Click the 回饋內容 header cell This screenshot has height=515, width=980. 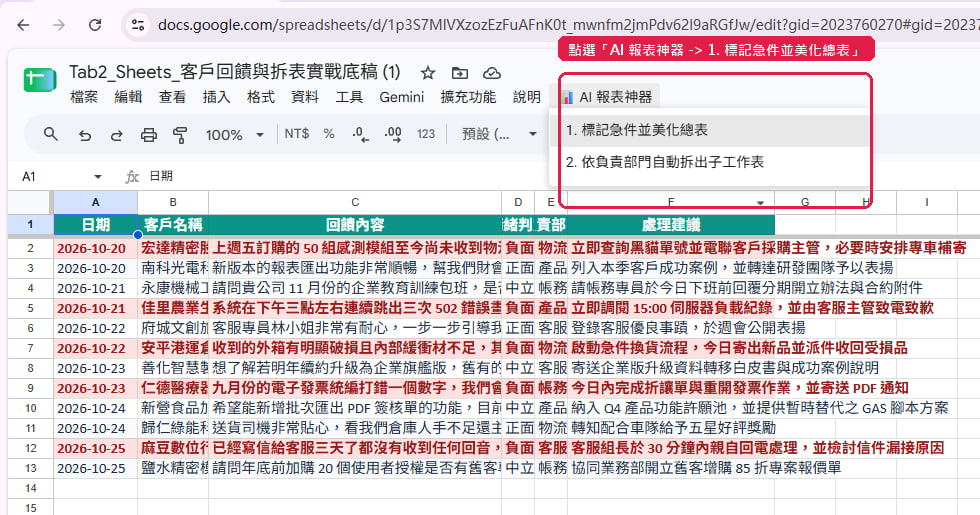355,225
